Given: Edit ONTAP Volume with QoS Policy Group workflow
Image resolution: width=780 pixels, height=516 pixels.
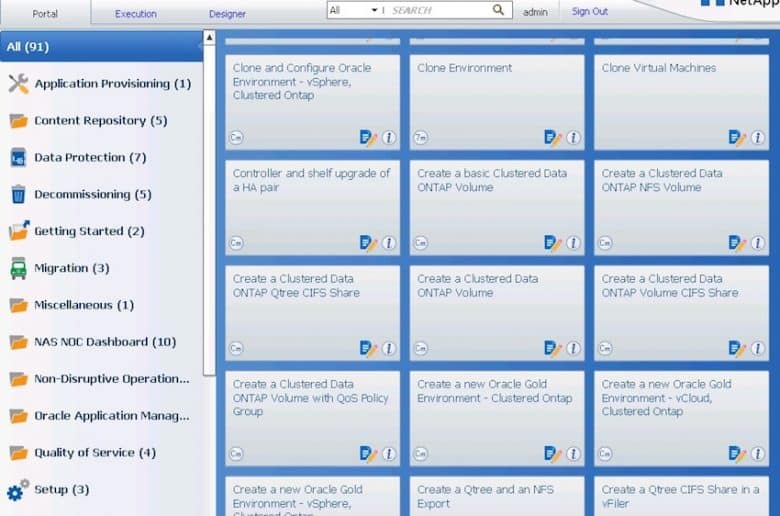Looking at the screenshot, I should click(x=368, y=454).
